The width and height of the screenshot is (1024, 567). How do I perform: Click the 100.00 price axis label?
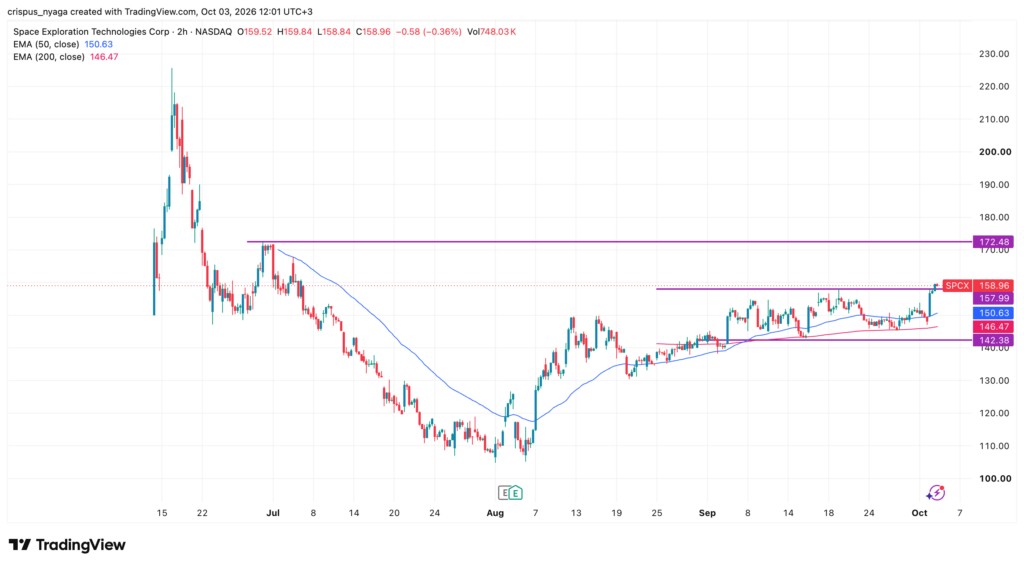(994, 478)
